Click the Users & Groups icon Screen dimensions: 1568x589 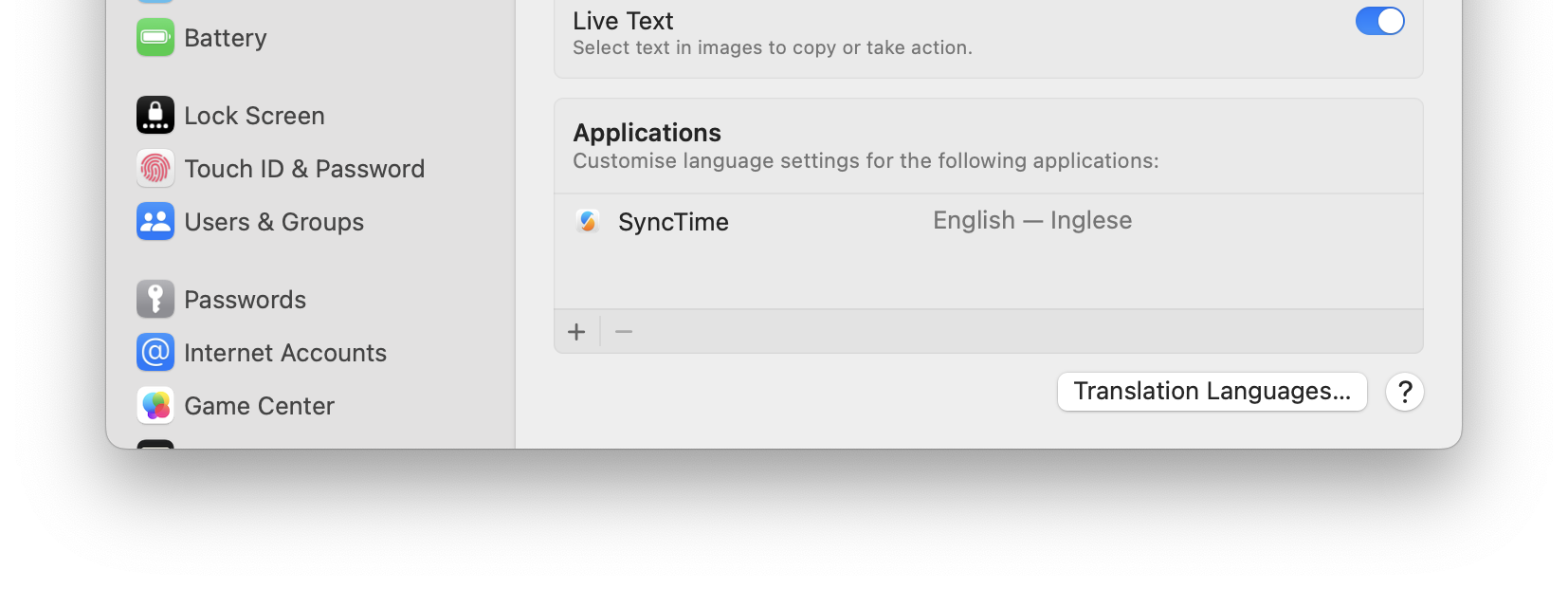(x=155, y=222)
